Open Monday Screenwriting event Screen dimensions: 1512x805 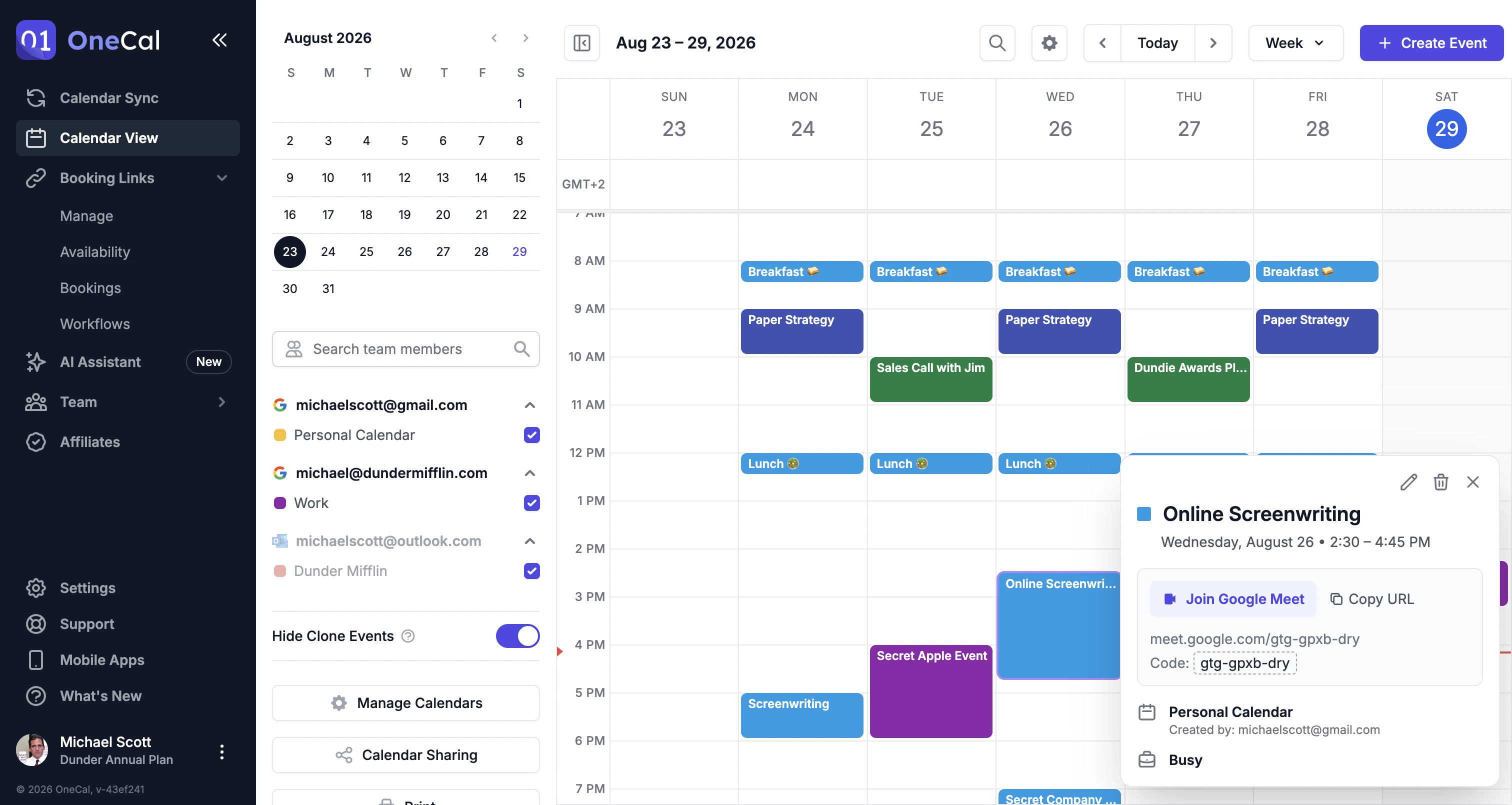802,715
